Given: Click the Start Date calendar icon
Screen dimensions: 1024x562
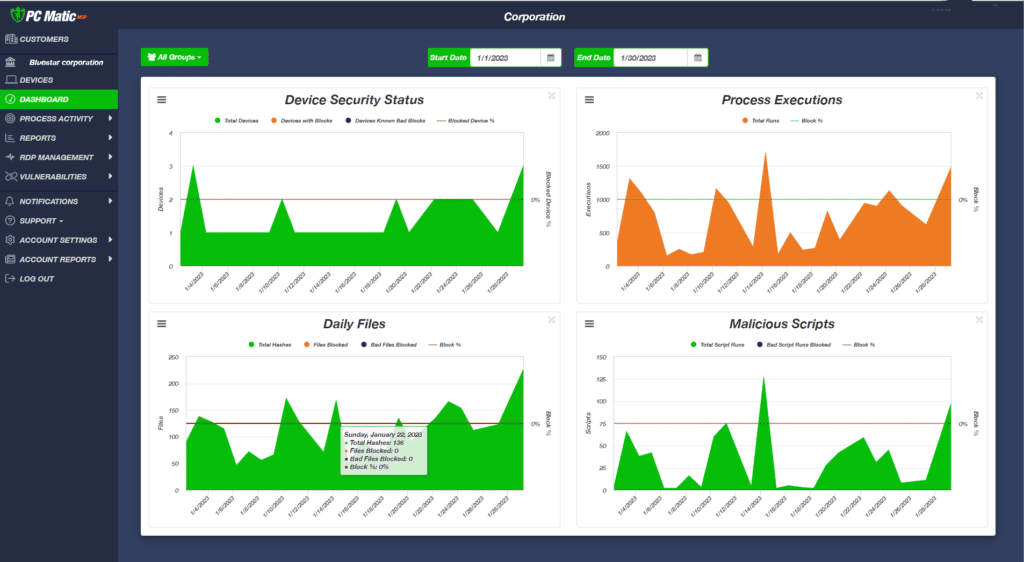Looking at the screenshot, I should point(551,57).
